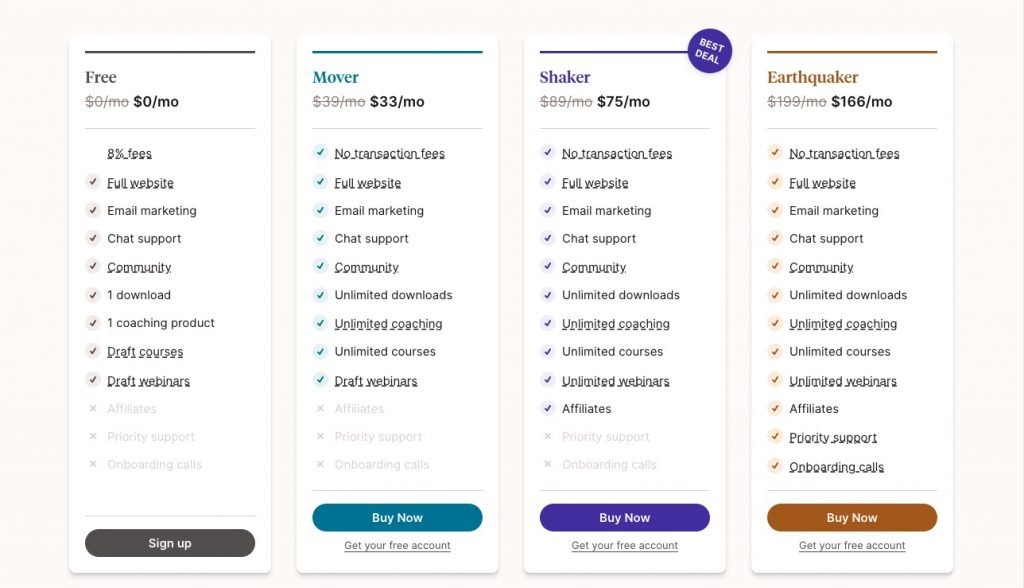This screenshot has width=1024, height=588.
Task: Click Buy Now for the Earthquaker plan
Action: 851,518
